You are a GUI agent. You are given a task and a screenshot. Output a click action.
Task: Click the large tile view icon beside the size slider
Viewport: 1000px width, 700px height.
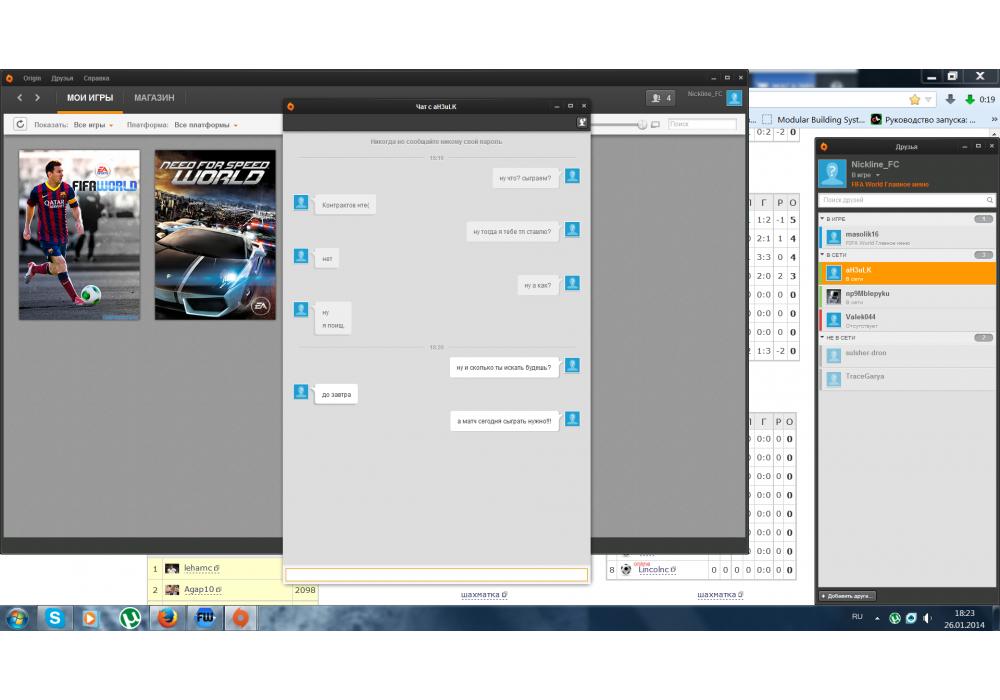click(655, 124)
